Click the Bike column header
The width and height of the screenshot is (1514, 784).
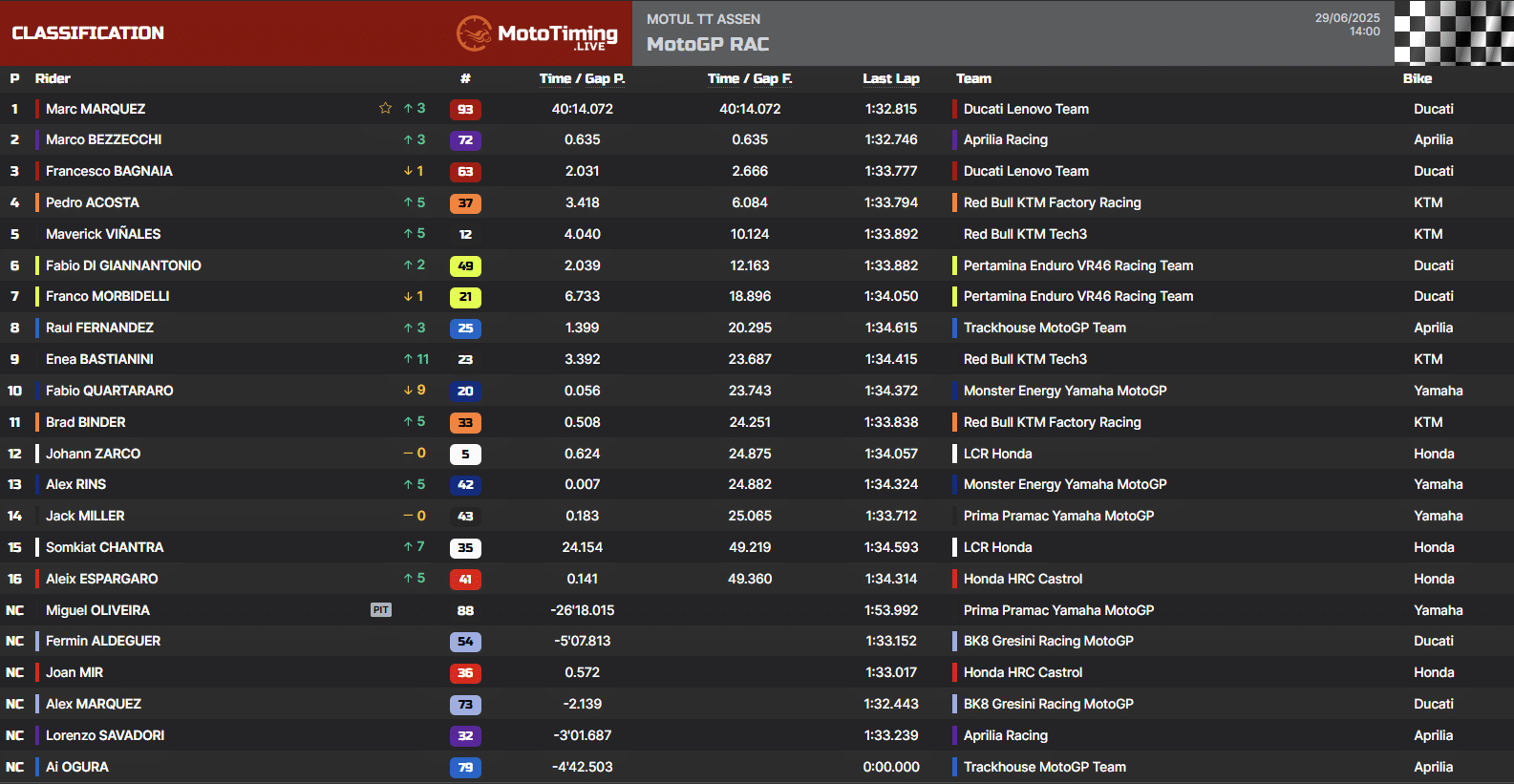(x=1417, y=78)
